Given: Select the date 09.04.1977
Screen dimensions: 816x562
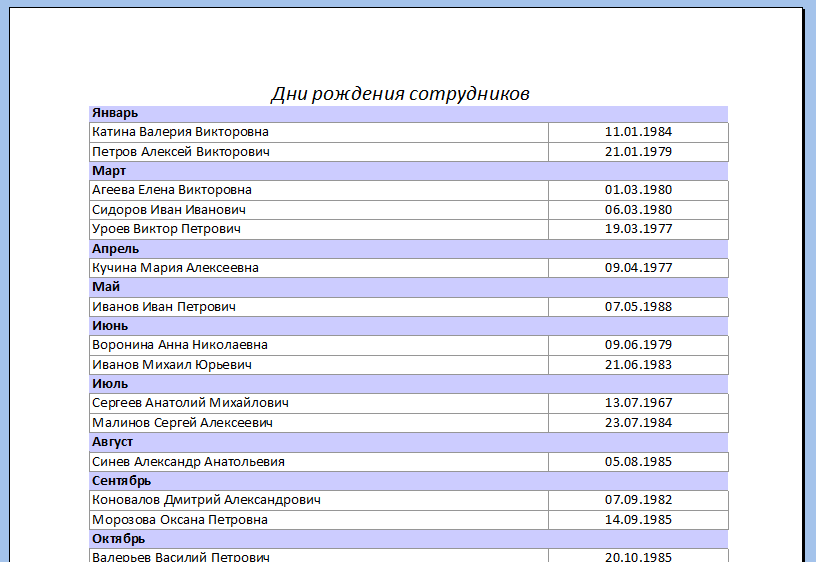Looking at the screenshot, I should pos(638,267).
